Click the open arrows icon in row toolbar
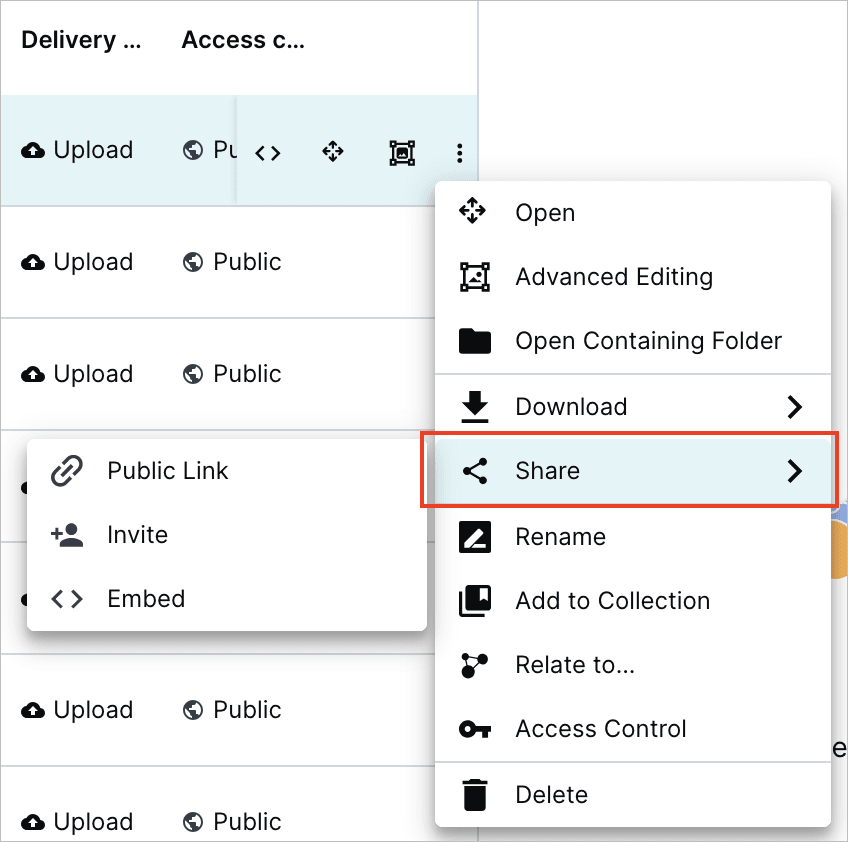Viewport: 848px width, 842px height. click(x=333, y=152)
